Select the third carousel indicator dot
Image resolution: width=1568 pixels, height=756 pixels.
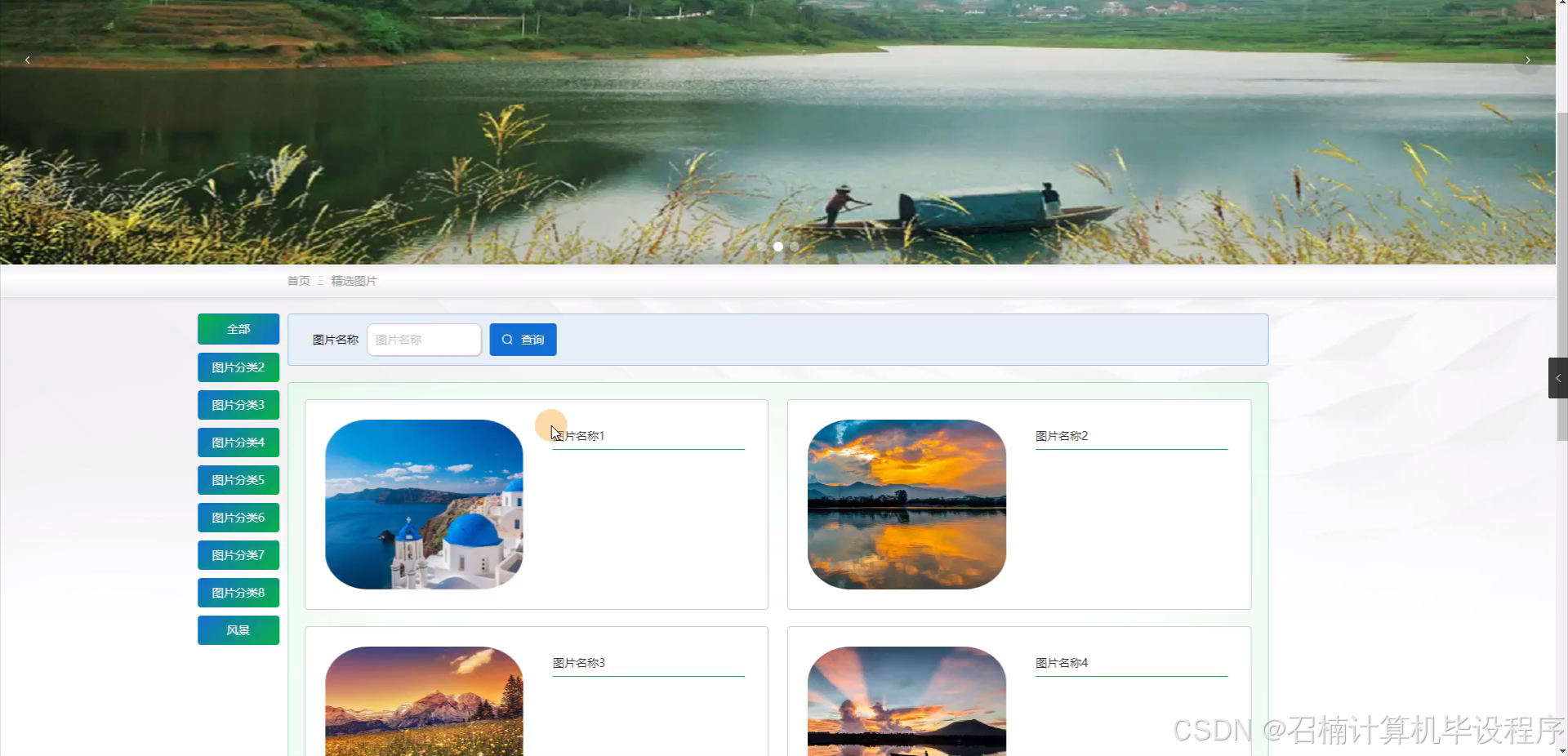(795, 247)
